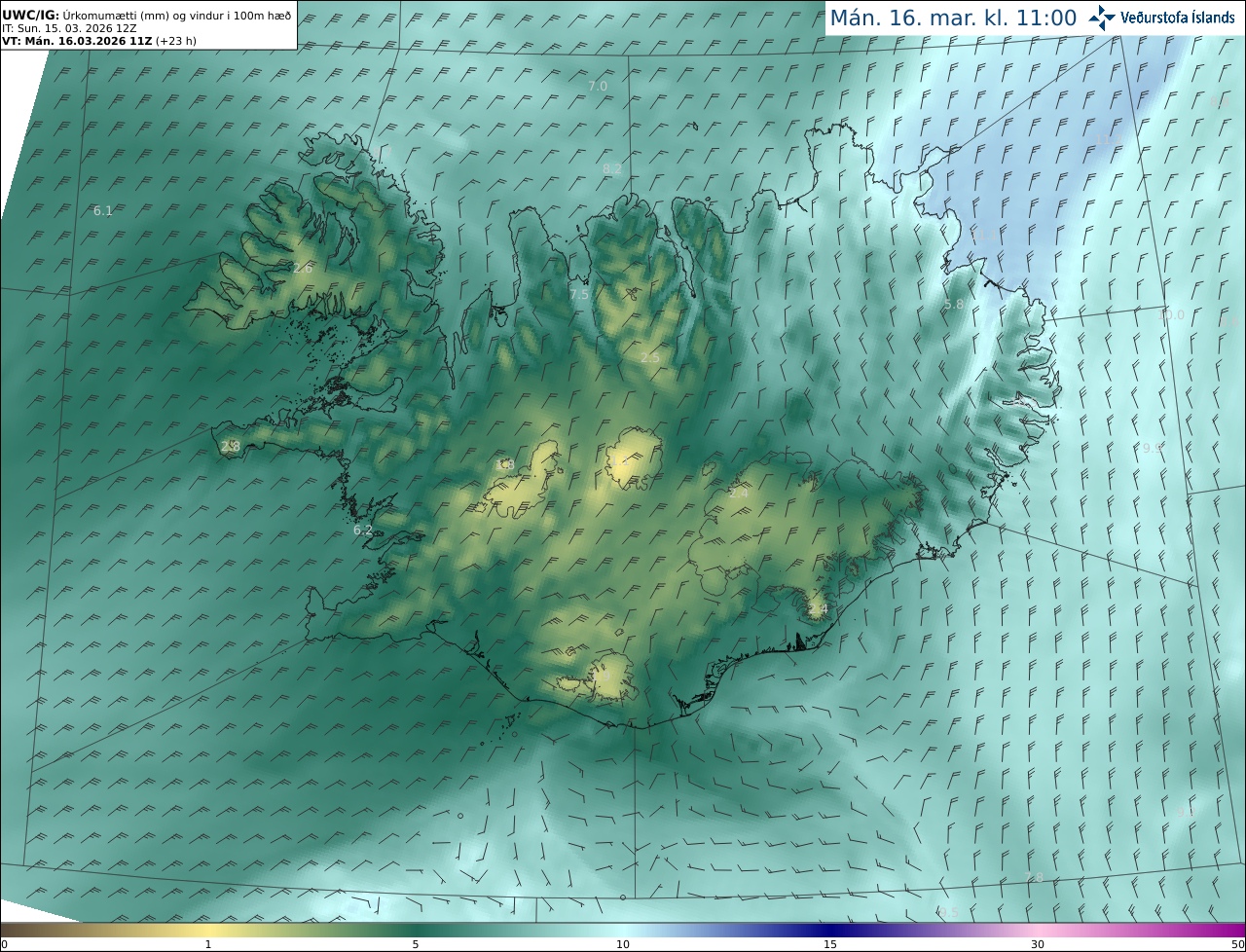Click the 2.6 value over the Westfjords
Image resolution: width=1246 pixels, height=952 pixels.
303,267
